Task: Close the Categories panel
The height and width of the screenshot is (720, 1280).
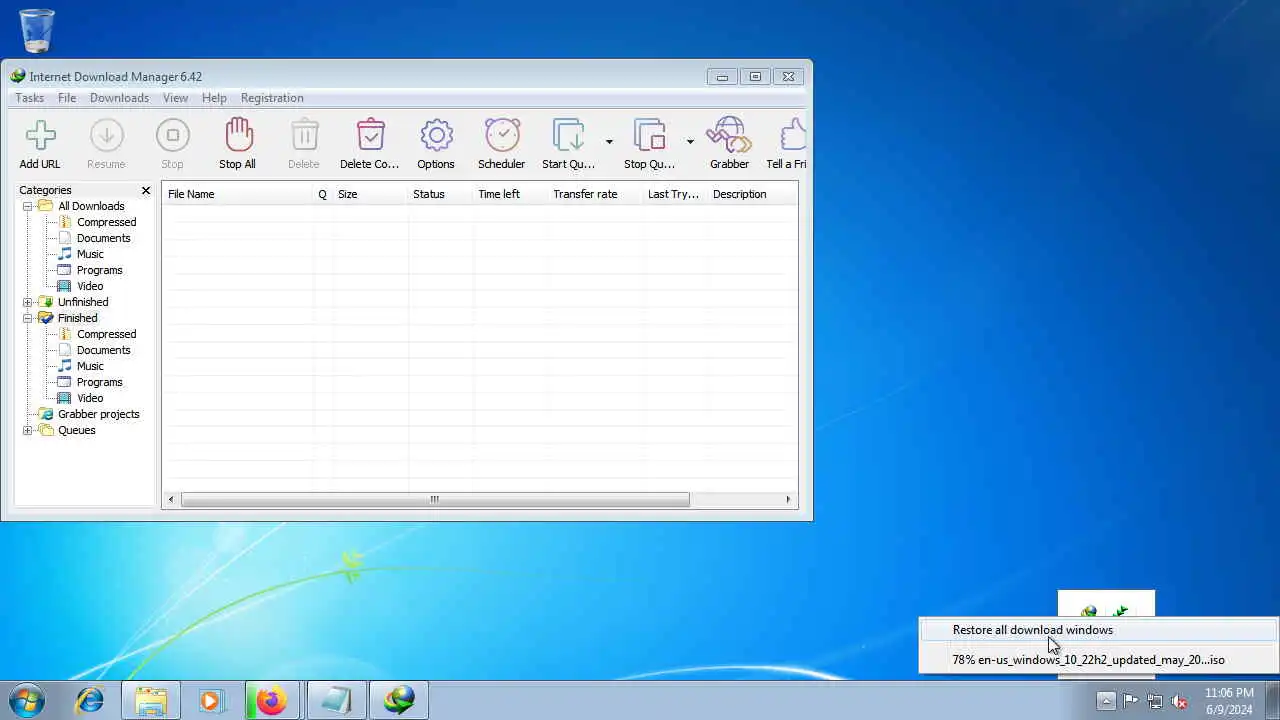Action: click(x=146, y=190)
